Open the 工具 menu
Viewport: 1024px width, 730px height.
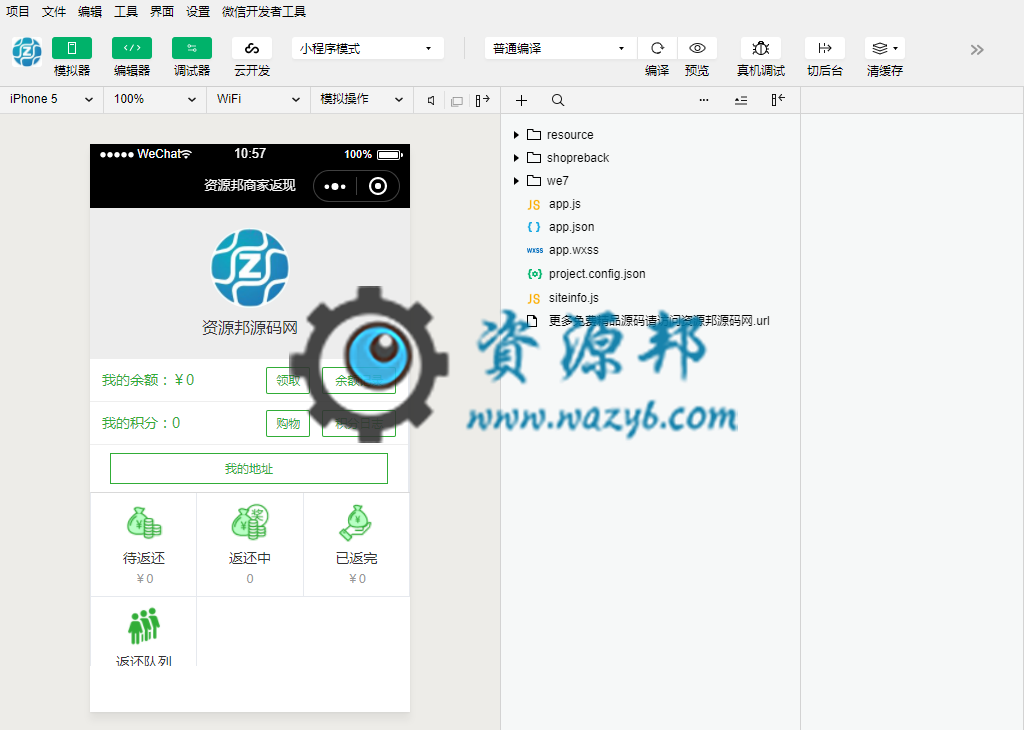(x=126, y=12)
